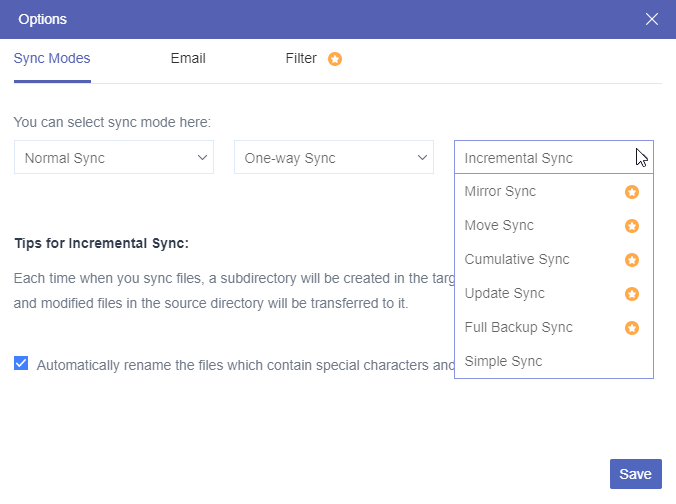Viewport: 676px width, 504px height.
Task: Open the Filter tab
Action: click(x=301, y=58)
